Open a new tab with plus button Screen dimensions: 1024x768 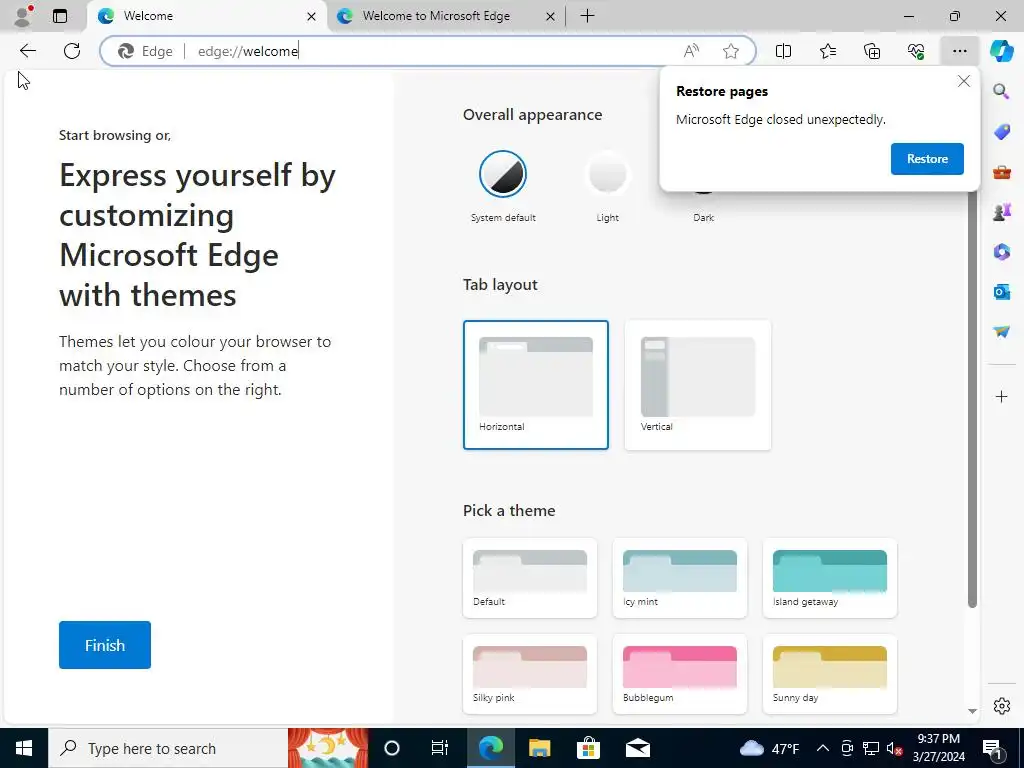587,16
